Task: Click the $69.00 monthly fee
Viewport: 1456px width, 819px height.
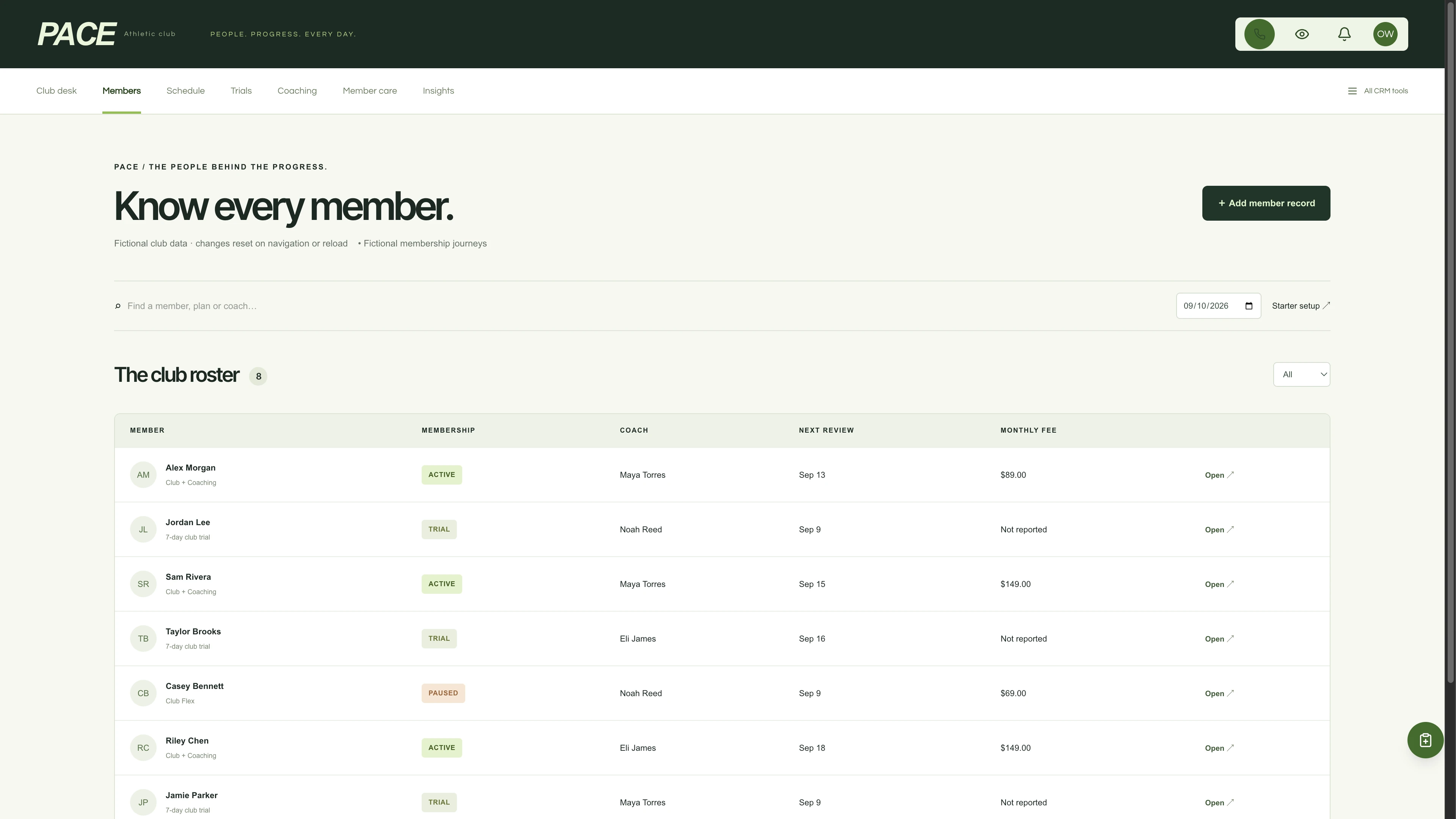Action: [x=1013, y=693]
